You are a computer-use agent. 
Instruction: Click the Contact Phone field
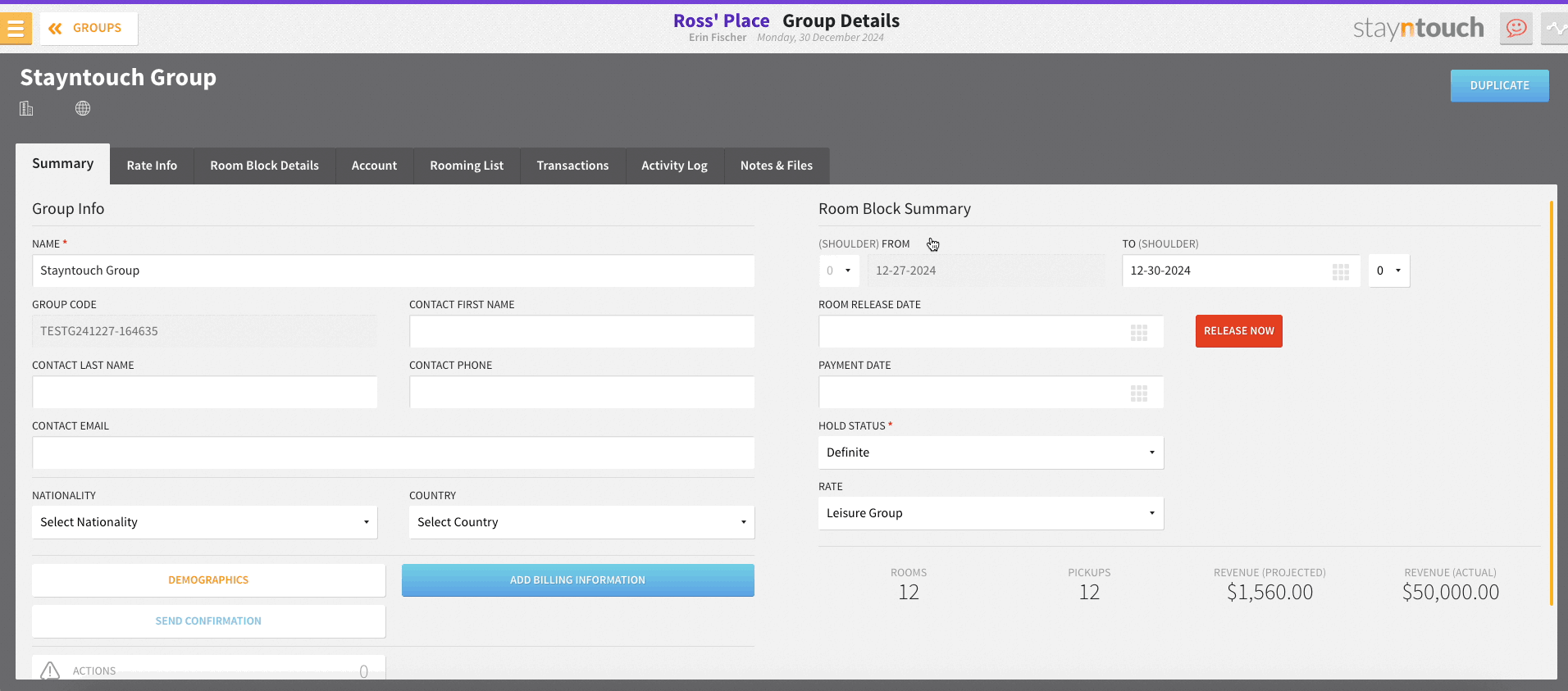coord(581,392)
